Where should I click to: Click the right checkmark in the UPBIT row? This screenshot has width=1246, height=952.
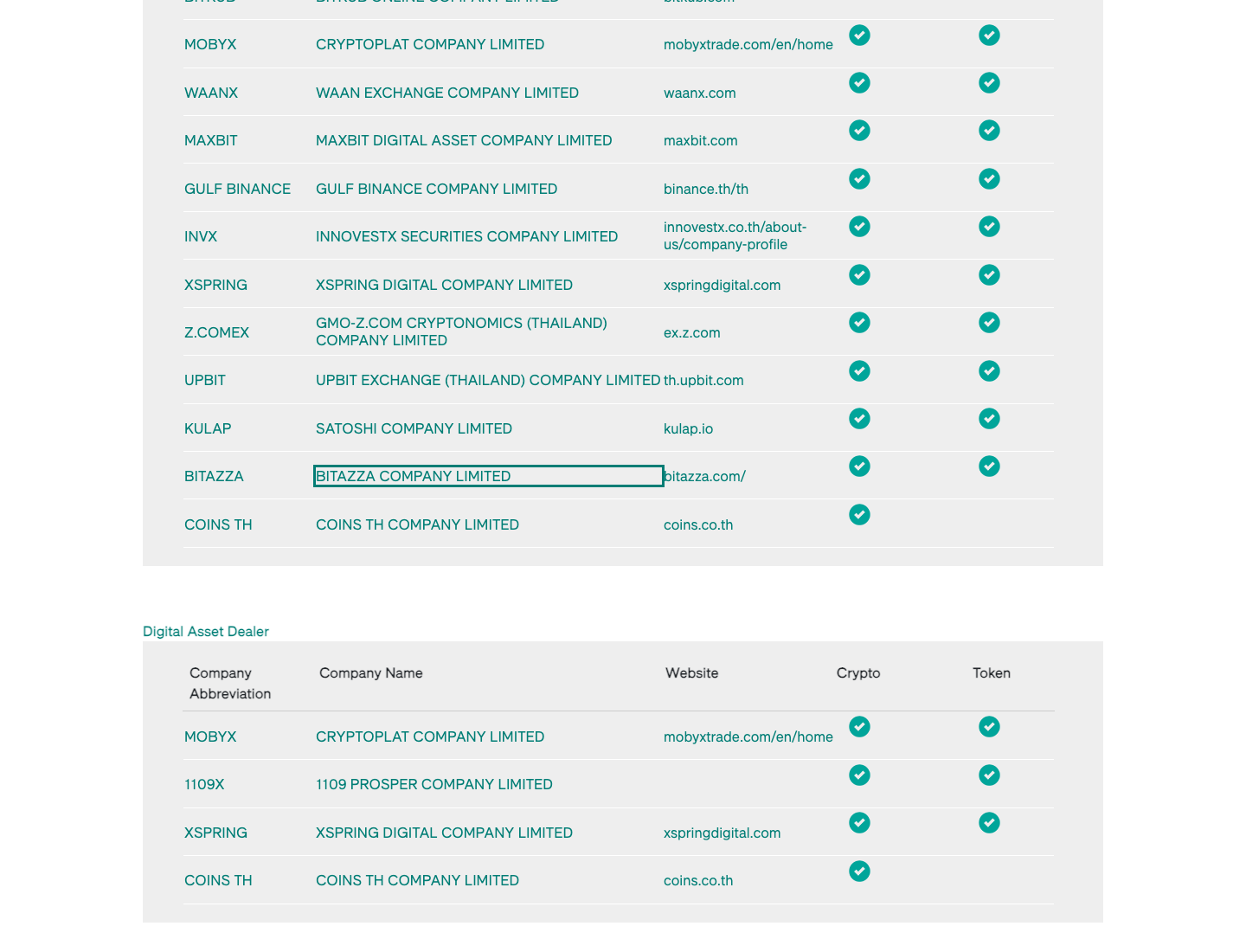(989, 371)
